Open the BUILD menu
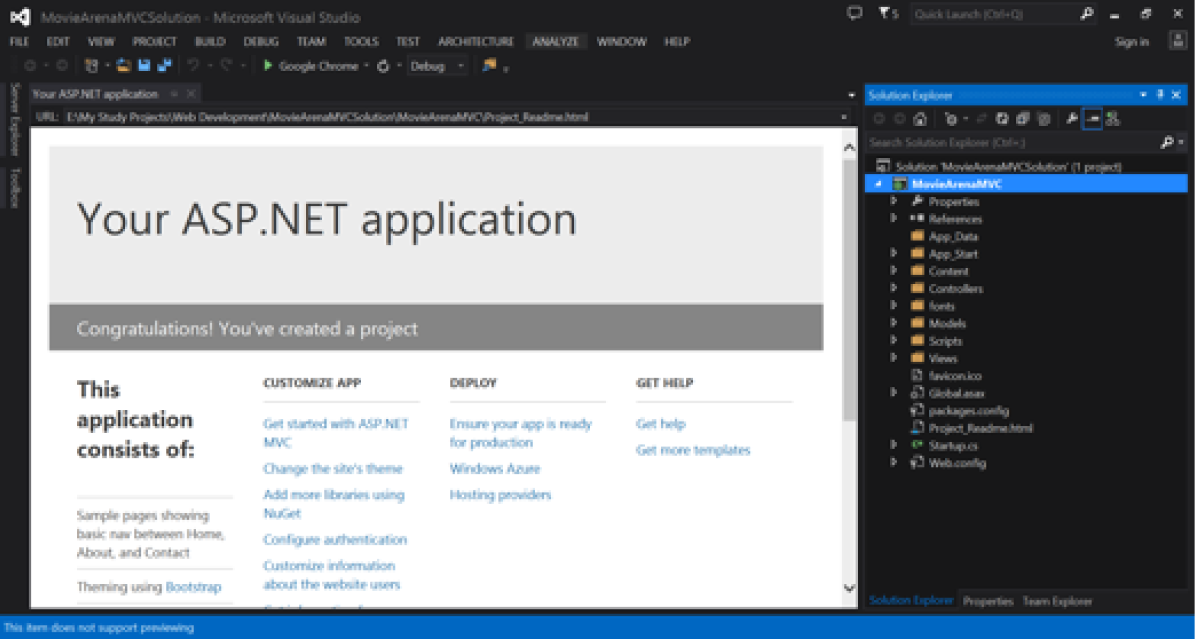Image resolution: width=1196 pixels, height=639 pixels. point(210,42)
